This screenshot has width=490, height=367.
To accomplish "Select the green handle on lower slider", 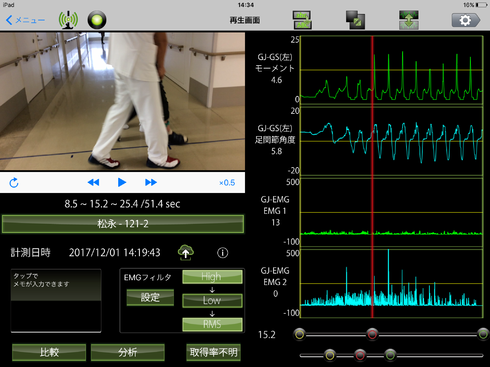I will pyautogui.click(x=390, y=355).
